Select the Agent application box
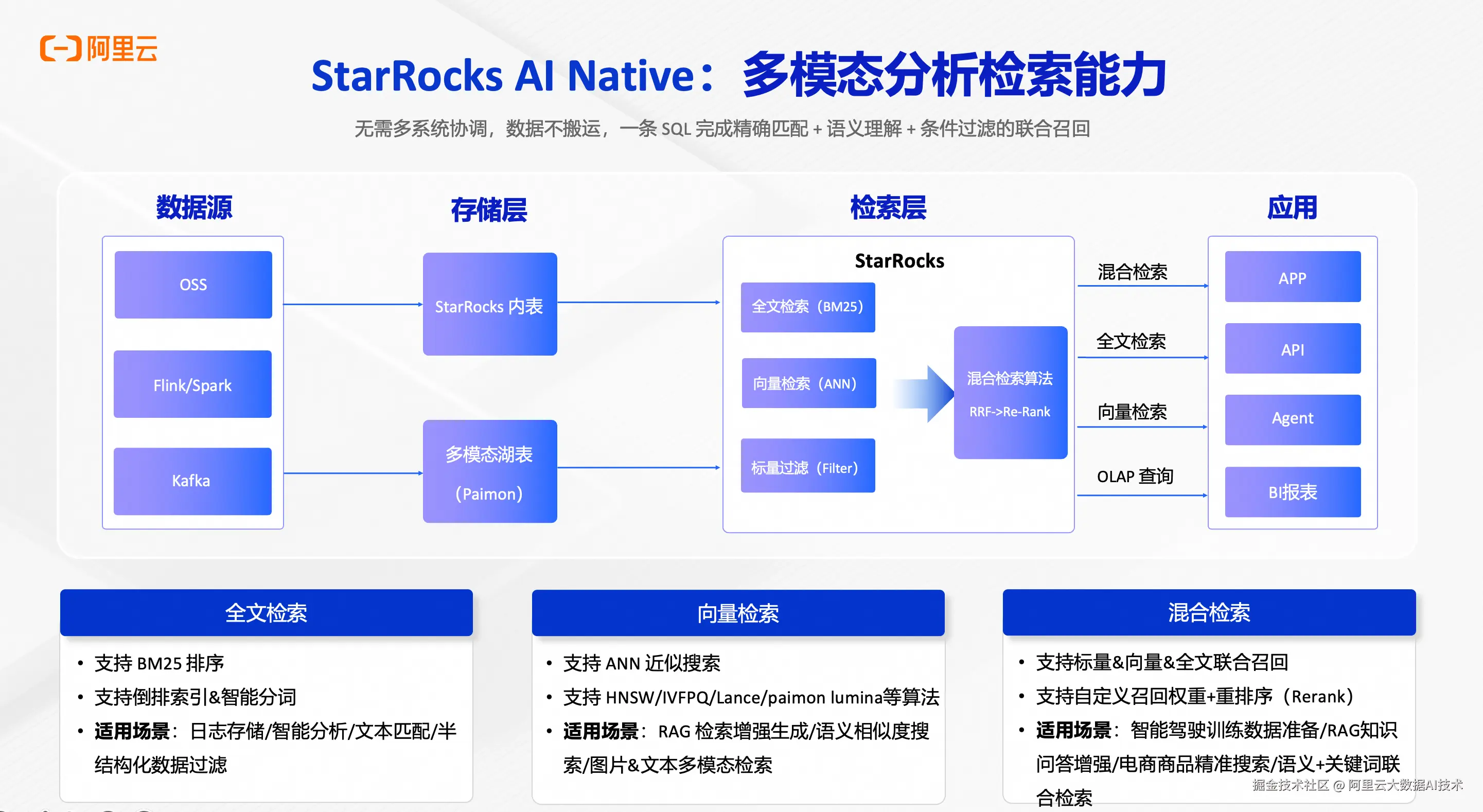The height and width of the screenshot is (812, 1483). [x=1293, y=419]
